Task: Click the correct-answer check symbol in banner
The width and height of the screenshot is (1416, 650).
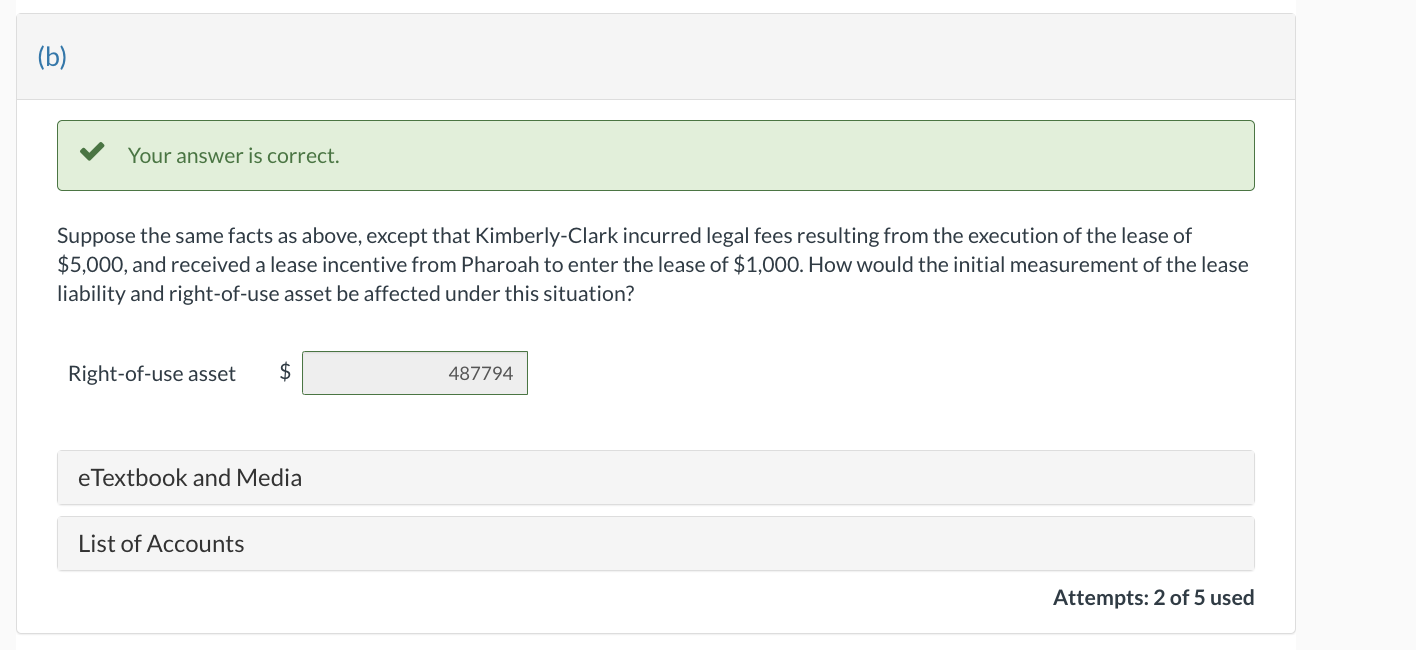Action: (92, 152)
